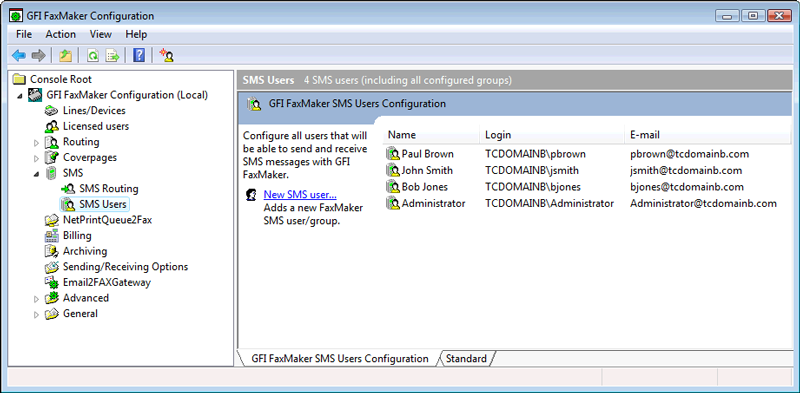Switch to the Standard tab

pyautogui.click(x=466, y=359)
